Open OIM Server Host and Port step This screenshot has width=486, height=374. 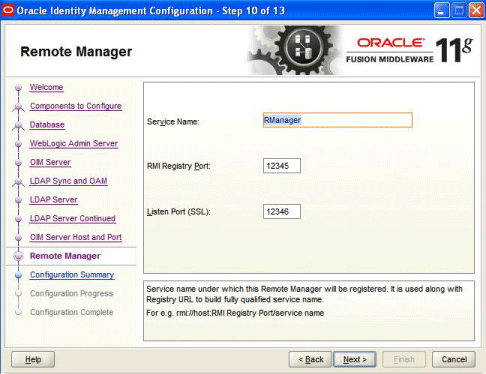(x=76, y=237)
